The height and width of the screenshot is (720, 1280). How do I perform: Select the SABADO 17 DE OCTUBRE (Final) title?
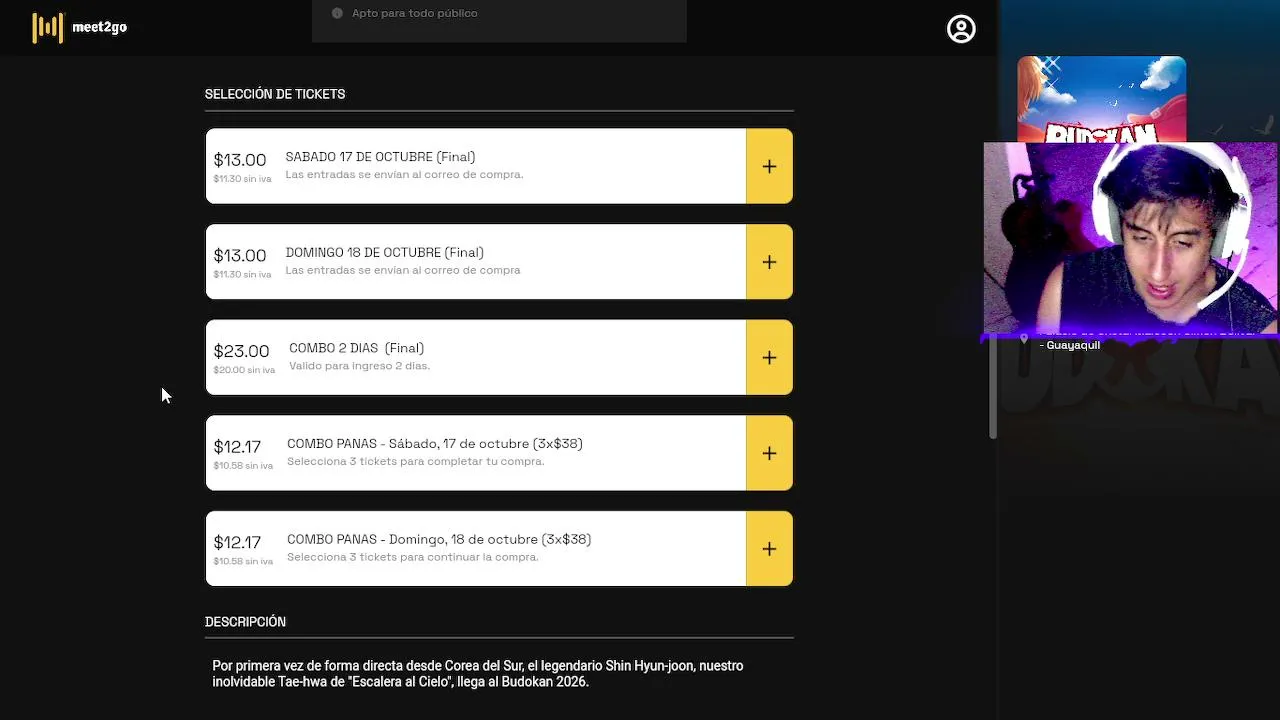[380, 157]
